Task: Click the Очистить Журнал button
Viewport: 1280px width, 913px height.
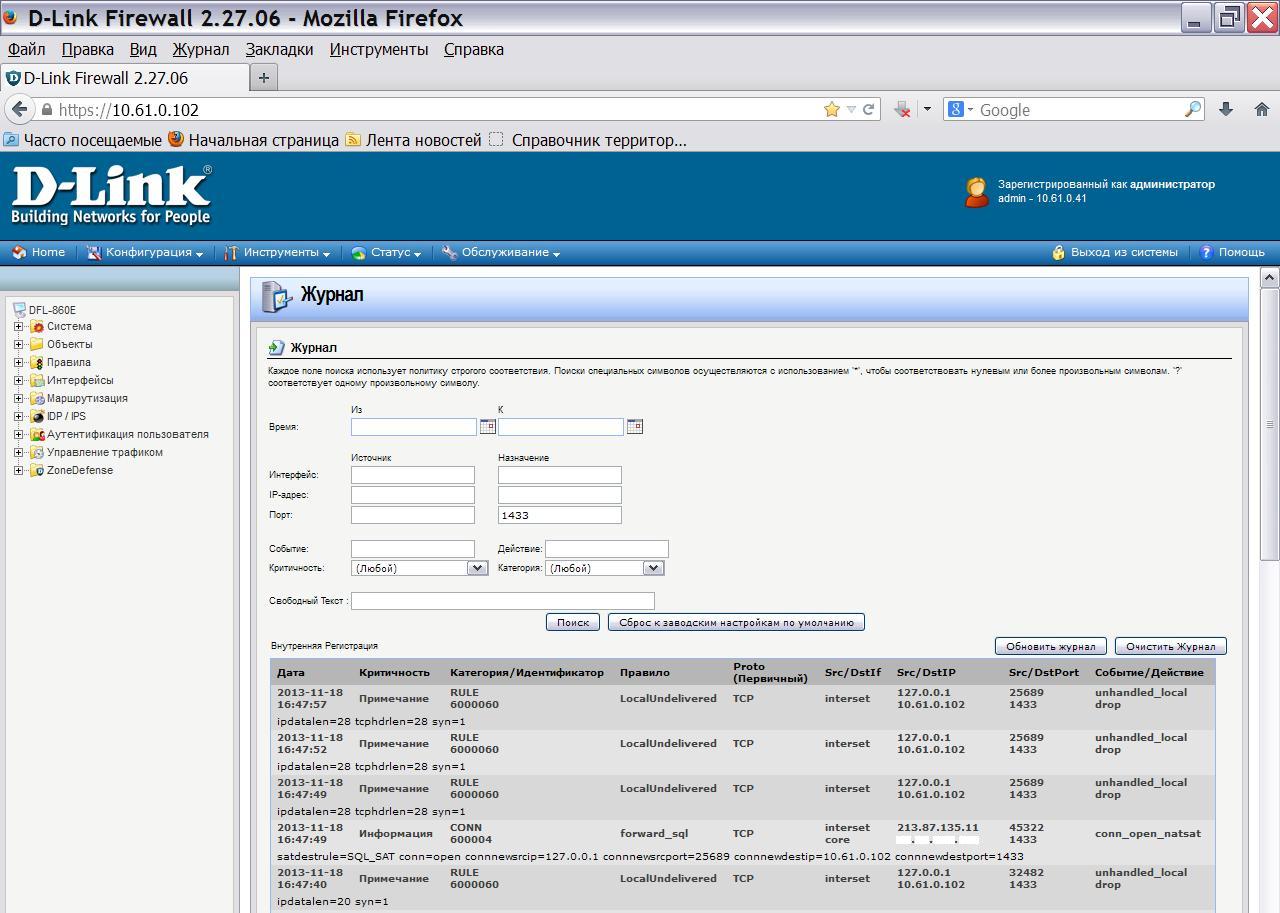Action: pyautogui.click(x=1169, y=646)
